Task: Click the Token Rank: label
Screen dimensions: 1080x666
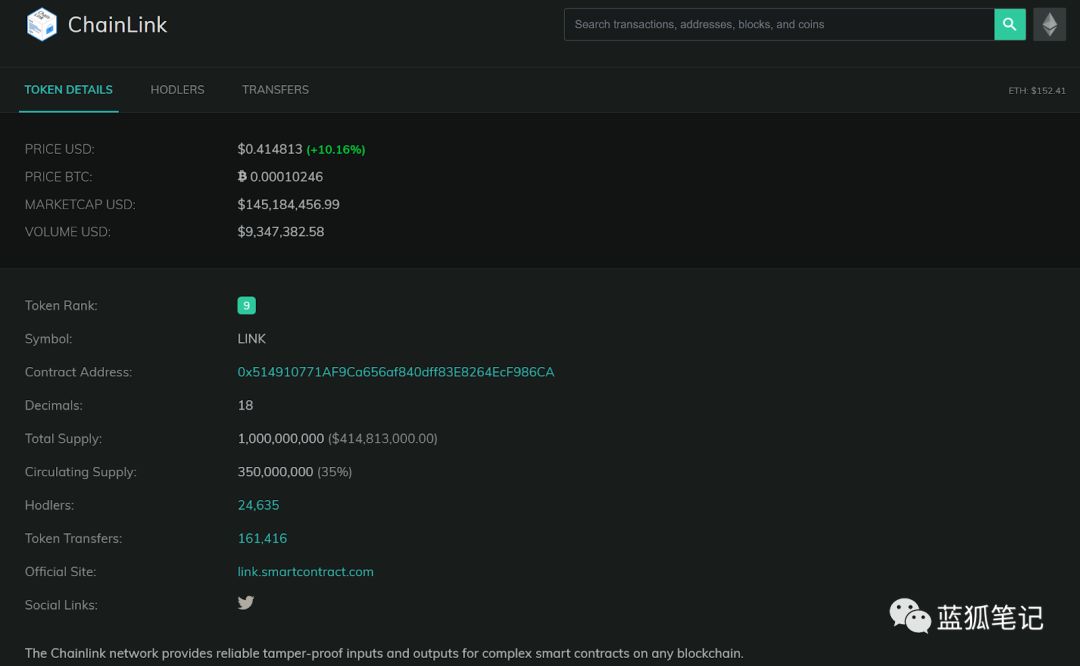Action: 61,305
